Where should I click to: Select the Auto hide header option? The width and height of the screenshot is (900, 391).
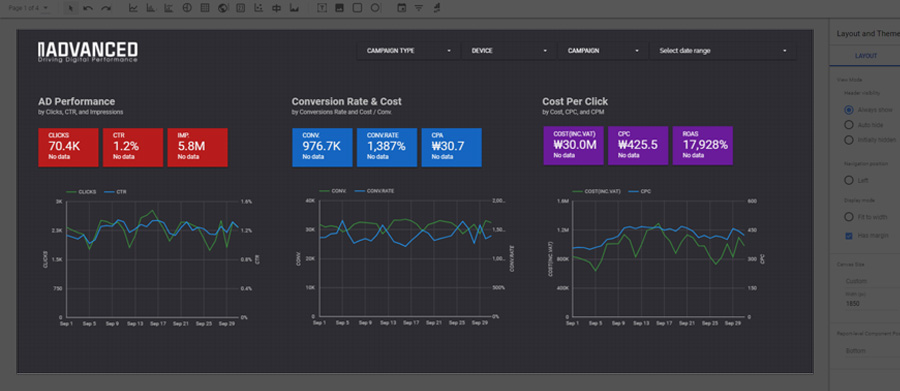[848, 125]
